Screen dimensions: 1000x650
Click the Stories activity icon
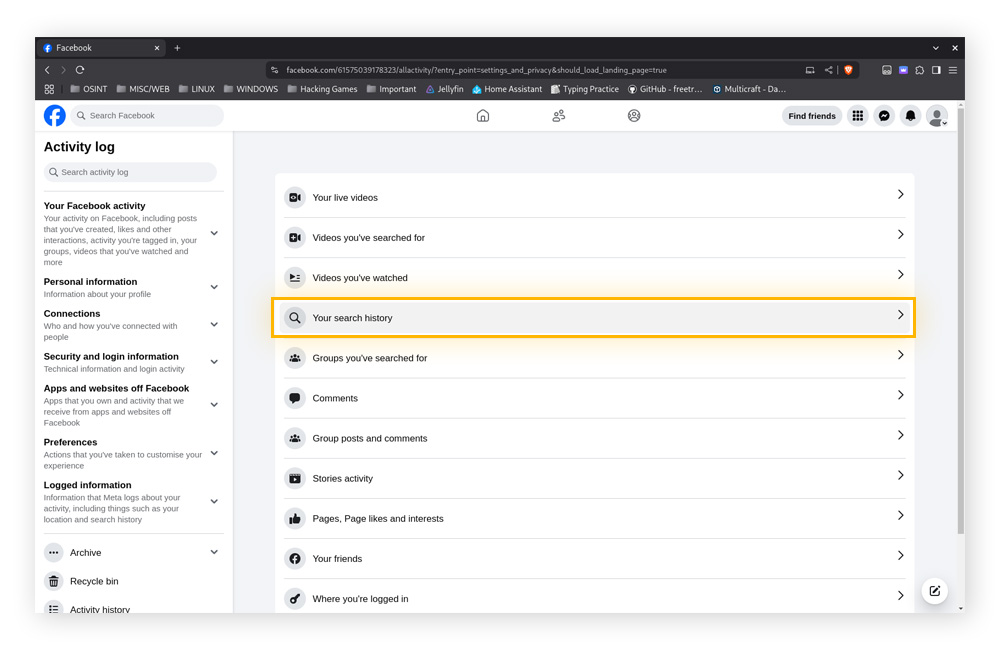tap(295, 478)
